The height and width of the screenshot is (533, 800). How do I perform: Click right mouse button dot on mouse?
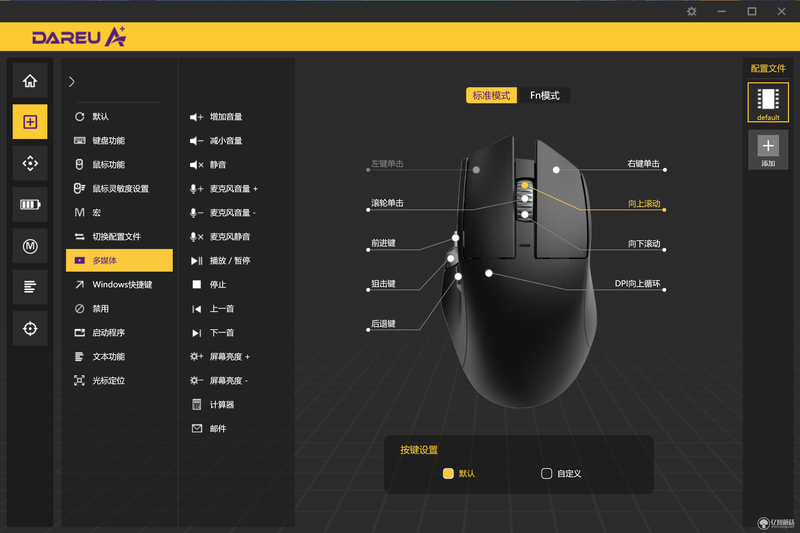click(556, 170)
